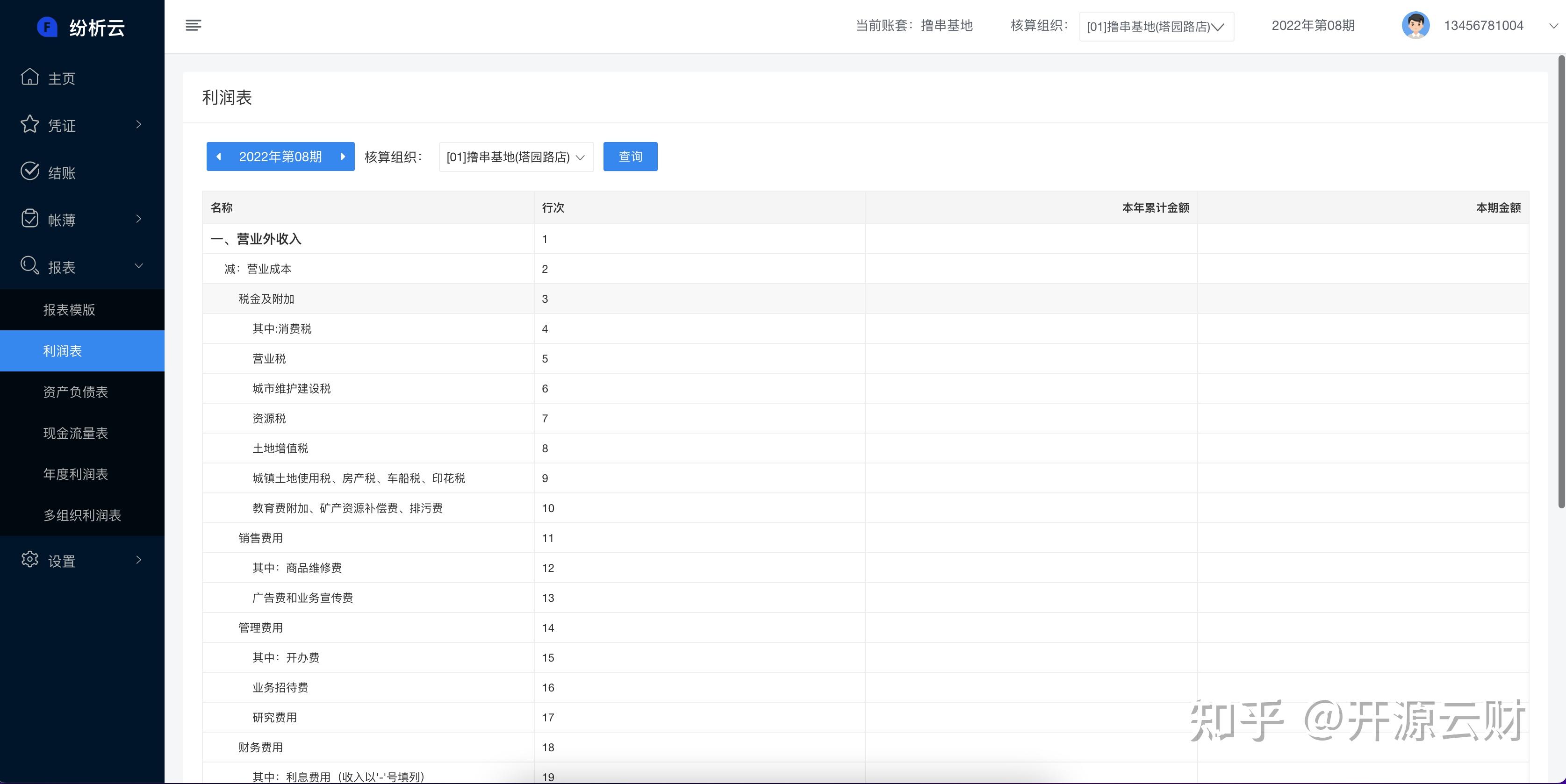
Task: Click the 利润表 page title
Action: point(227,97)
